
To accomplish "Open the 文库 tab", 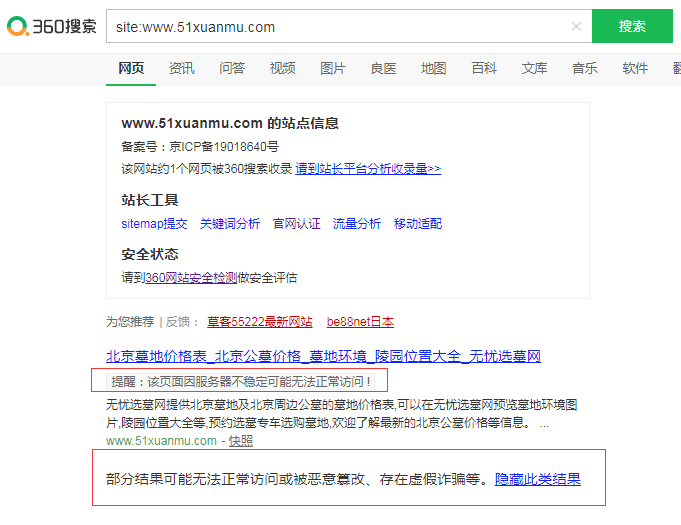I will [x=534, y=68].
